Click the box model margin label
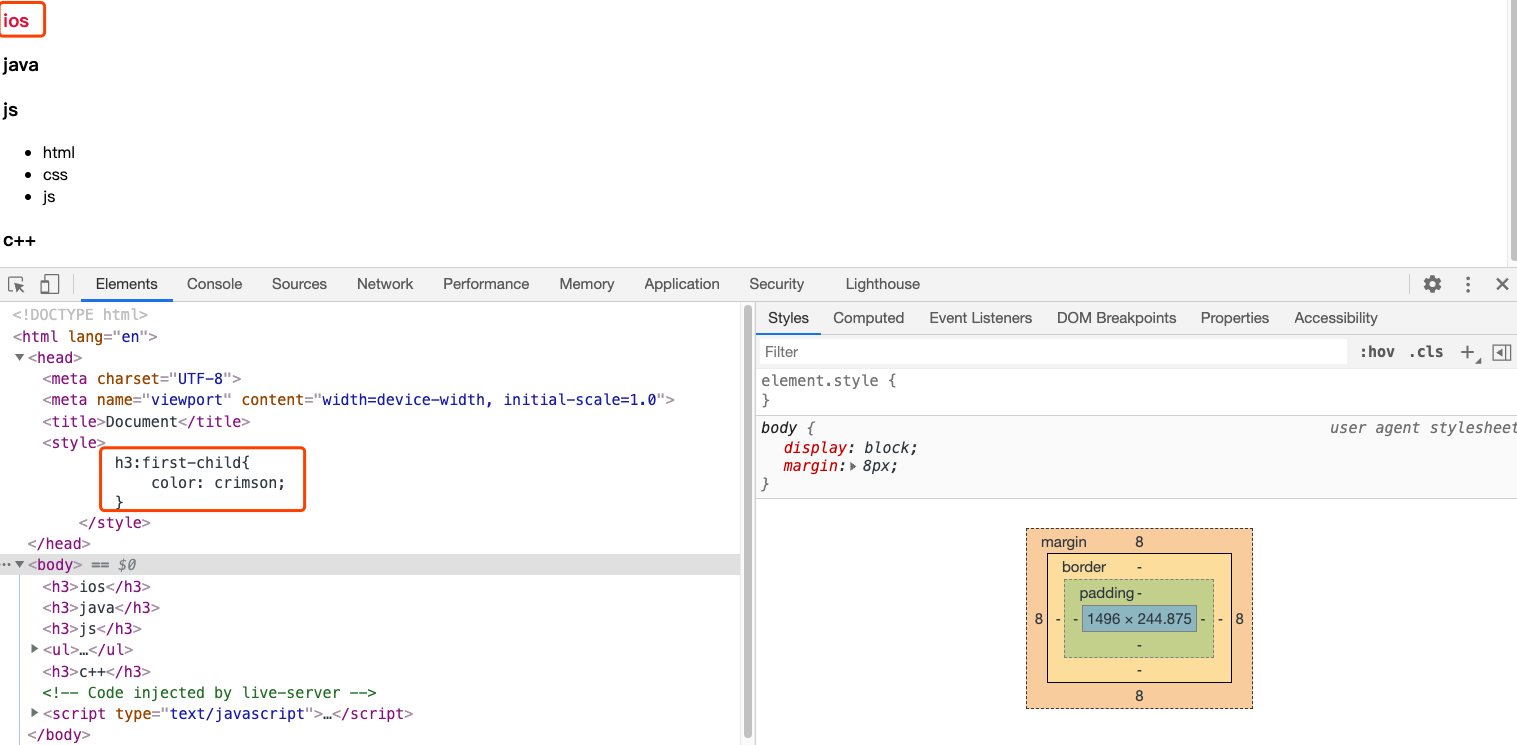 (1063, 542)
